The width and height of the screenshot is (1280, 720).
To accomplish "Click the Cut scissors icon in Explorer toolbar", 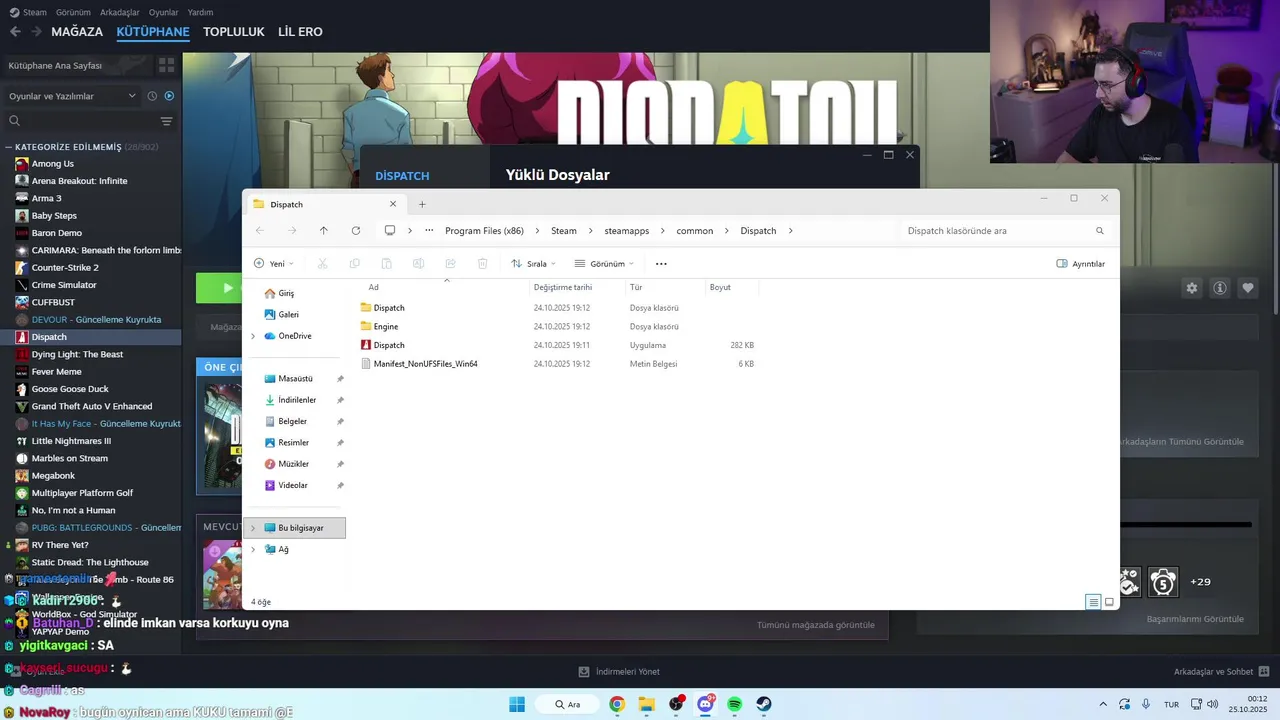I will (322, 263).
